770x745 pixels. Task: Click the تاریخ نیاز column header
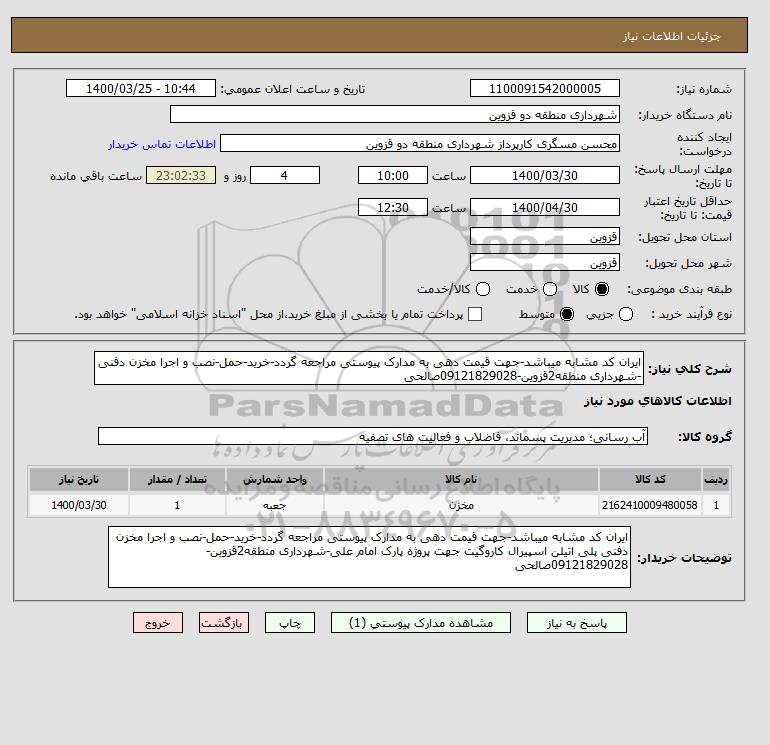click(79, 479)
